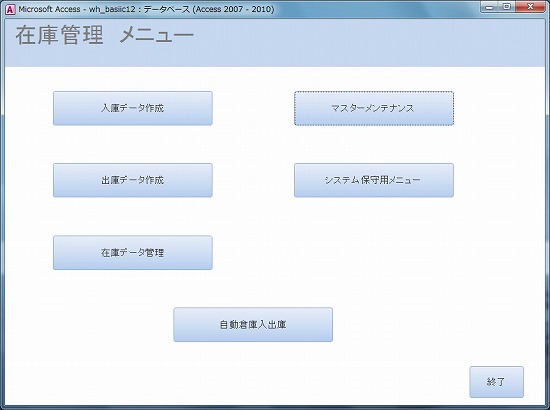Click the restore/maximize window button
Viewport: 550px width, 410px height.
pos(507,7)
